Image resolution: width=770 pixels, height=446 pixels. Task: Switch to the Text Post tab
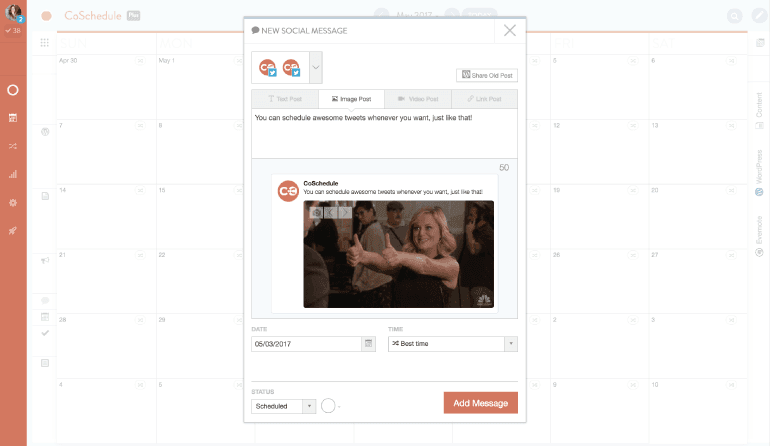[285, 99]
